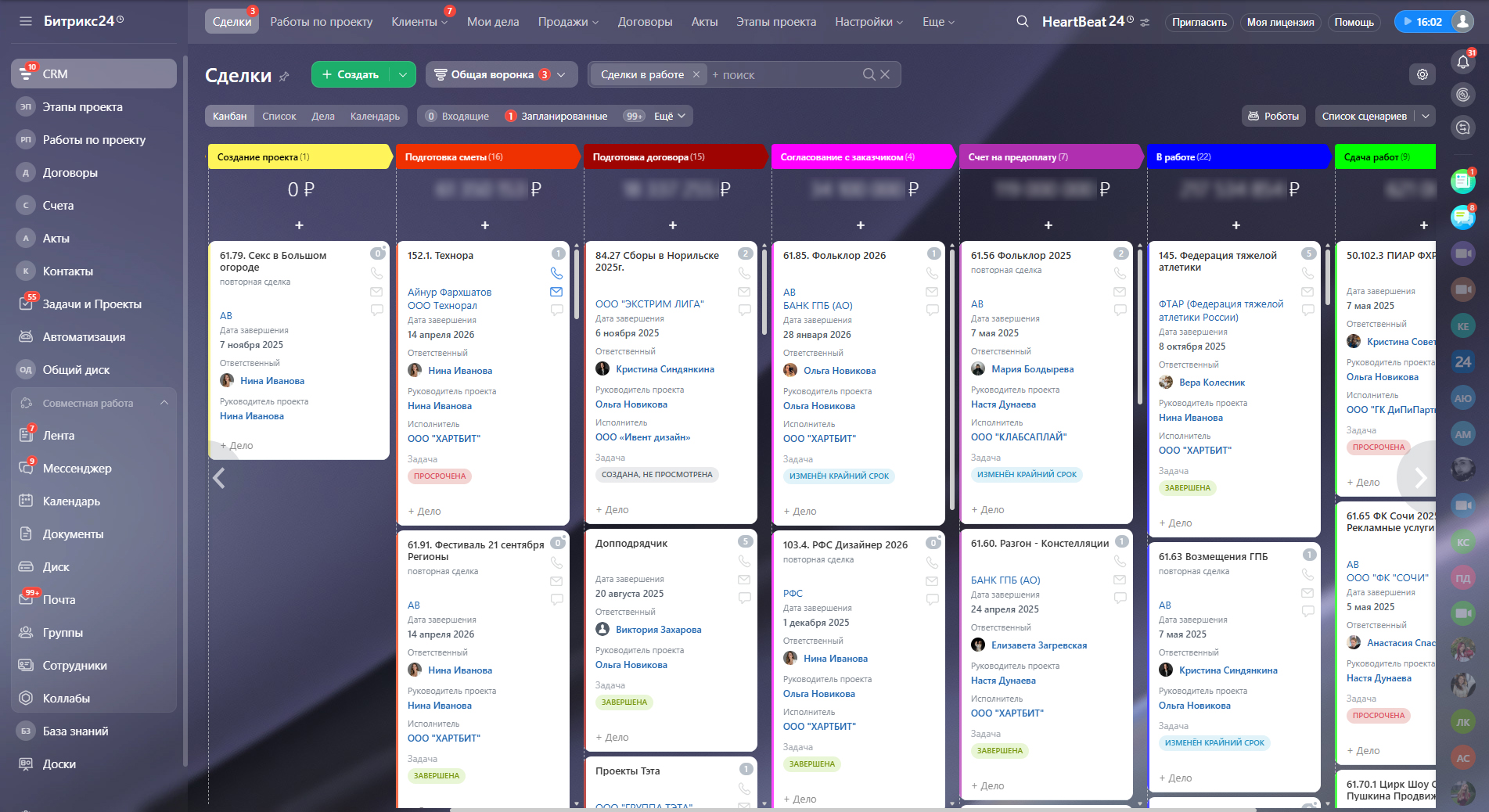The image size is (1489, 812).
Task: Open the Мария Болдырева responsible link
Action: pos(1033,369)
